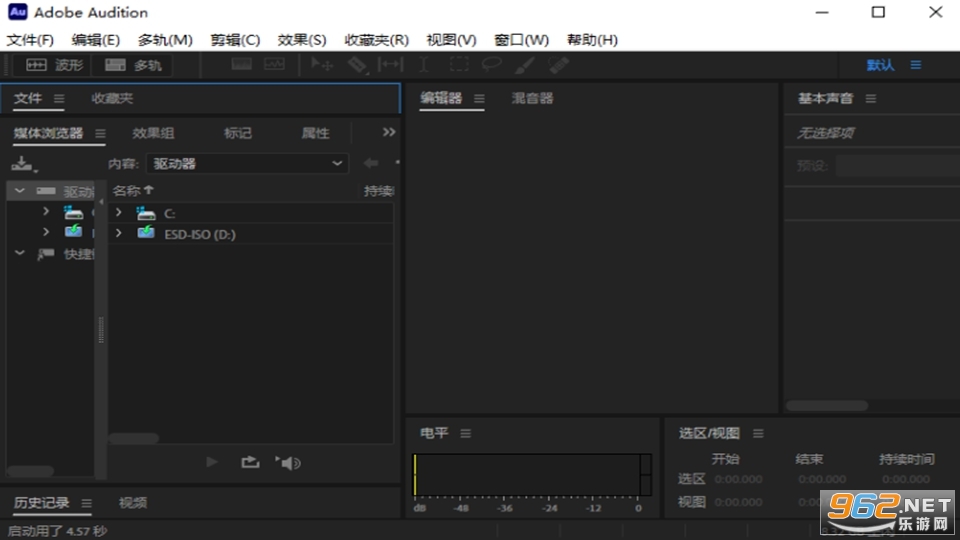Image resolution: width=960 pixels, height=540 pixels.
Task: Click the file list horizontal scrollbar
Action: [134, 438]
